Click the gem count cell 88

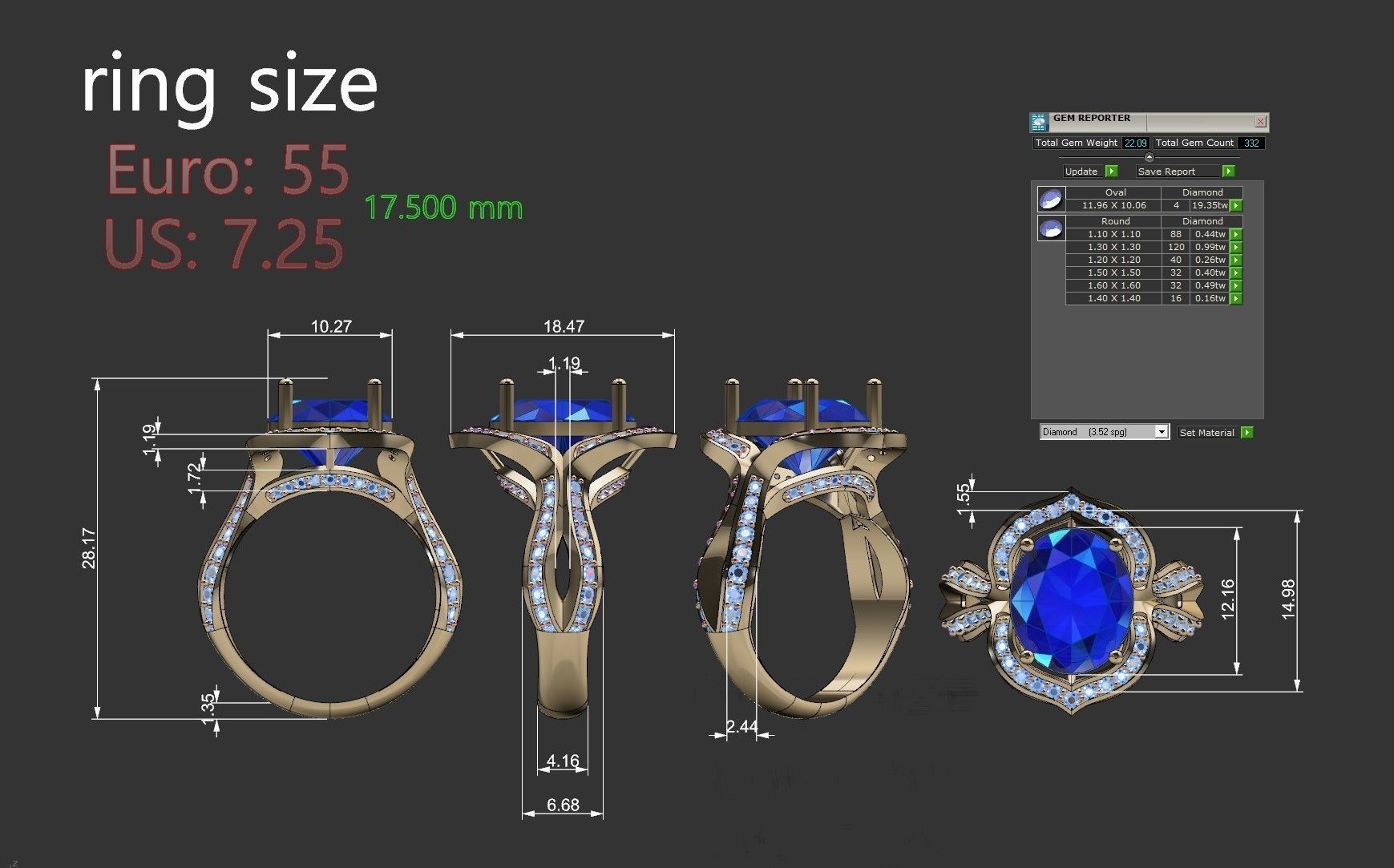coord(1176,234)
